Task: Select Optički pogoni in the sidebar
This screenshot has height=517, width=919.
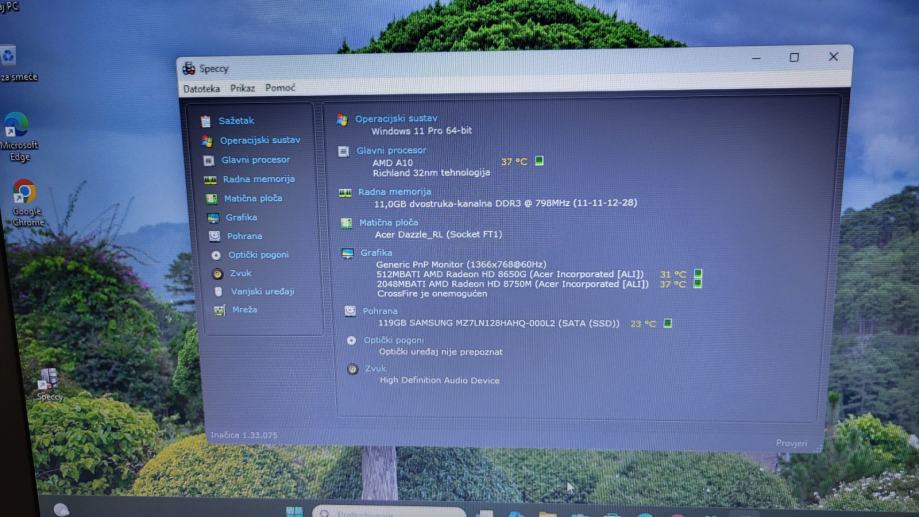Action: point(258,255)
